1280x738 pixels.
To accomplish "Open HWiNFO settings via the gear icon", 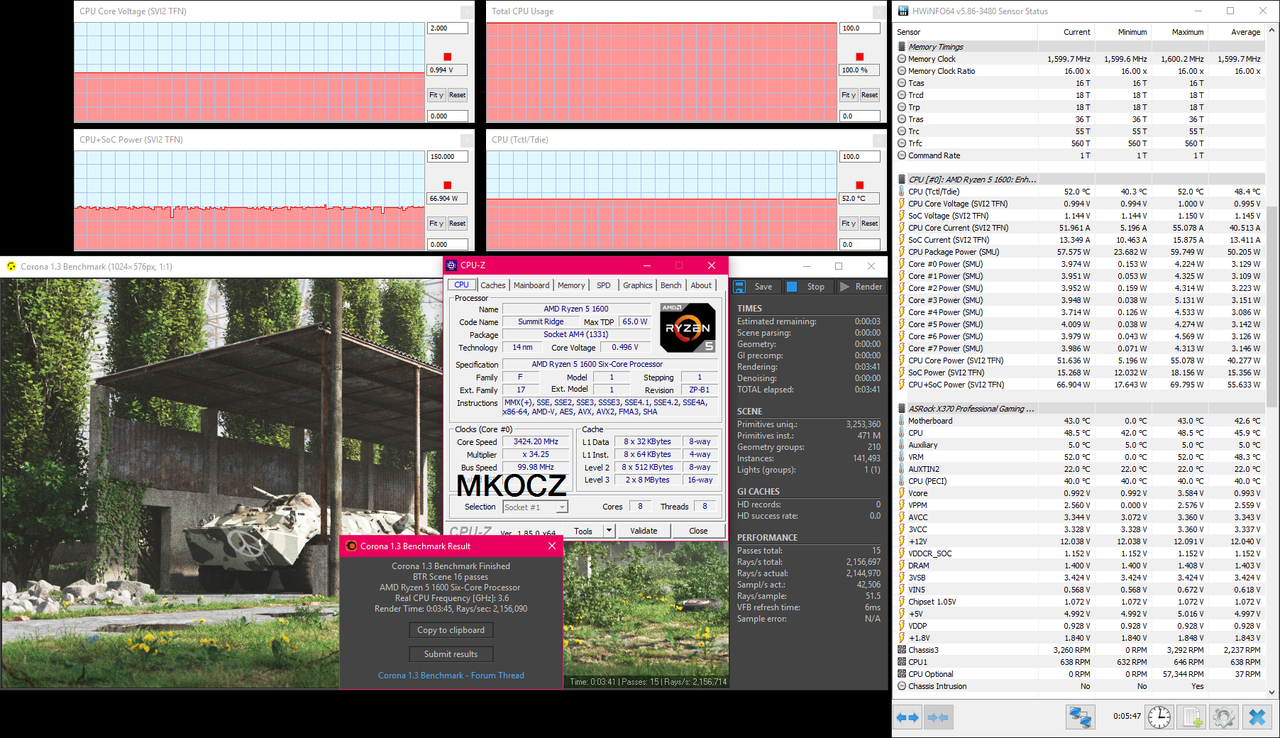I will (1224, 717).
